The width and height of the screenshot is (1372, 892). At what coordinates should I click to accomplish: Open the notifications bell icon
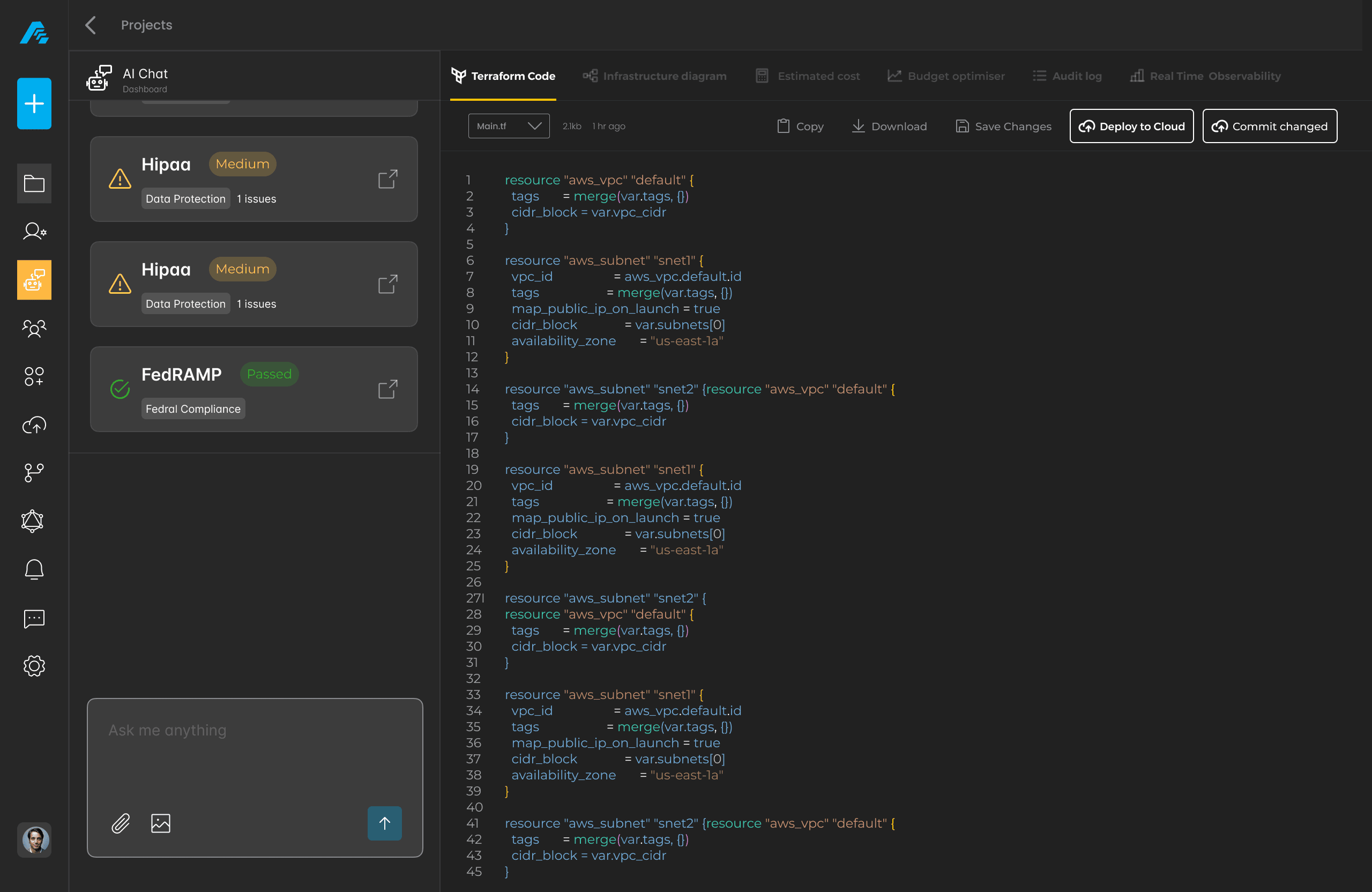34,570
